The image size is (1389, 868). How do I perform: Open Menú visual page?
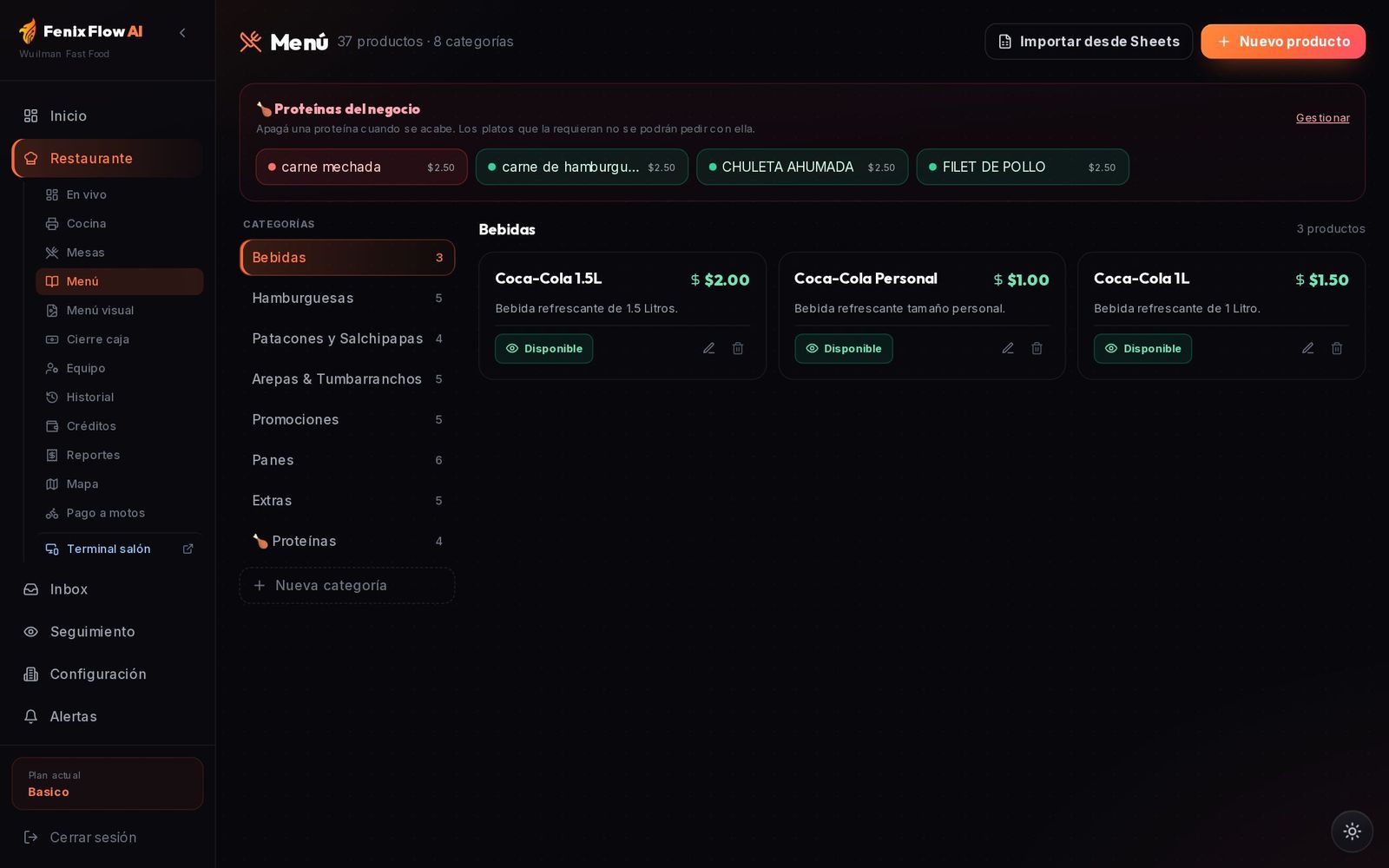120,311
